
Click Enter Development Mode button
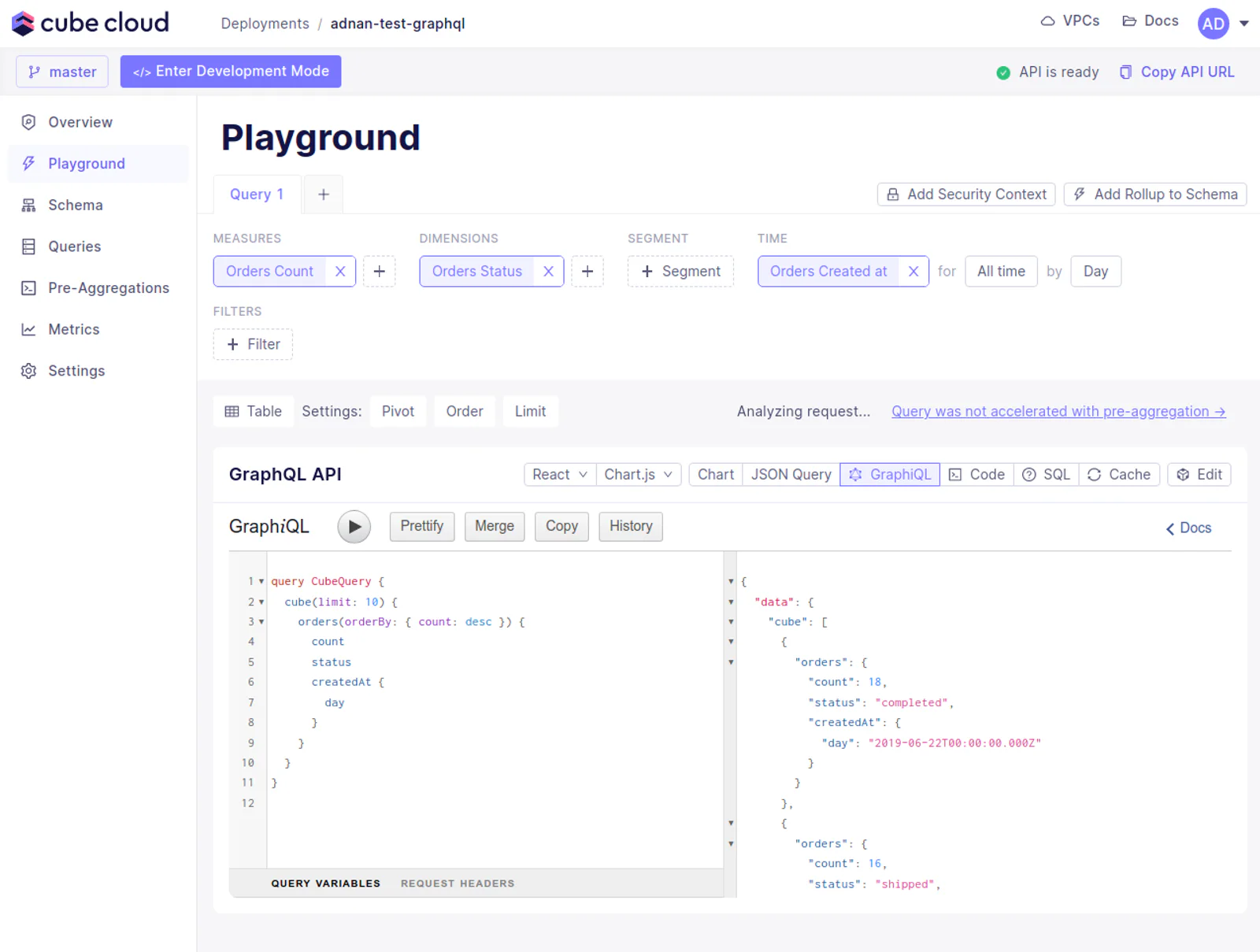(231, 72)
